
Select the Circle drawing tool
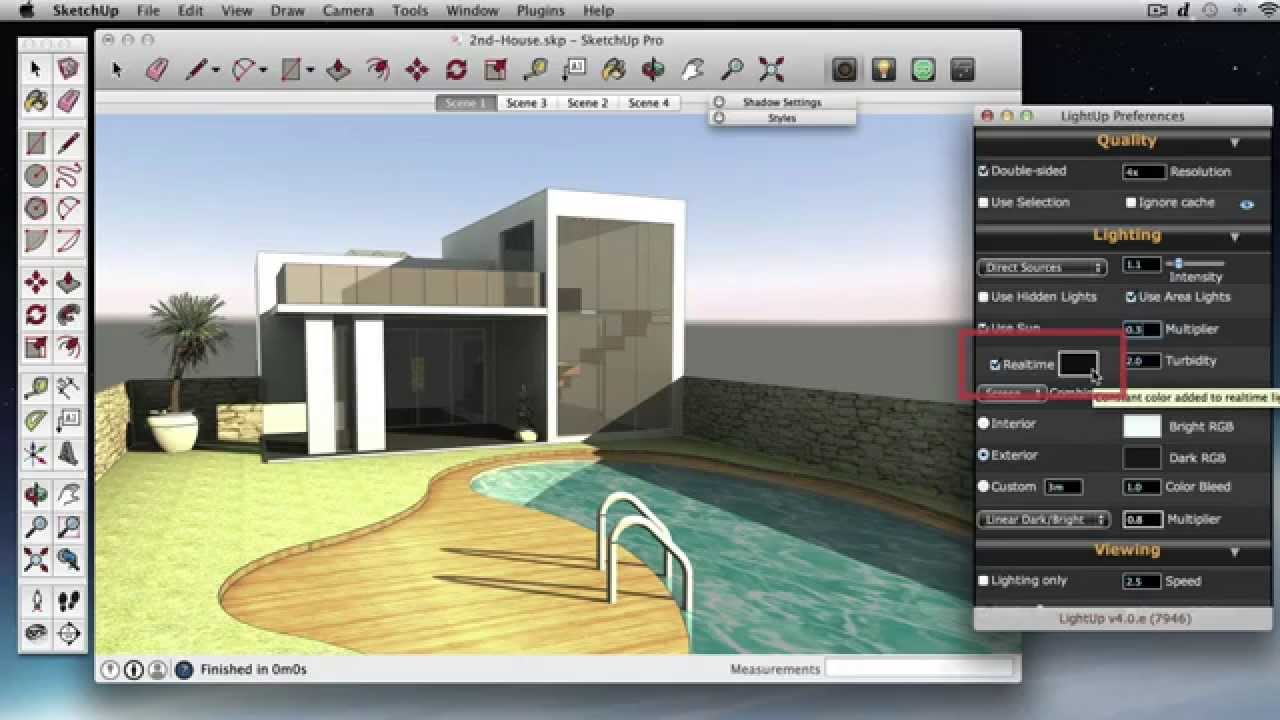[x=36, y=177]
